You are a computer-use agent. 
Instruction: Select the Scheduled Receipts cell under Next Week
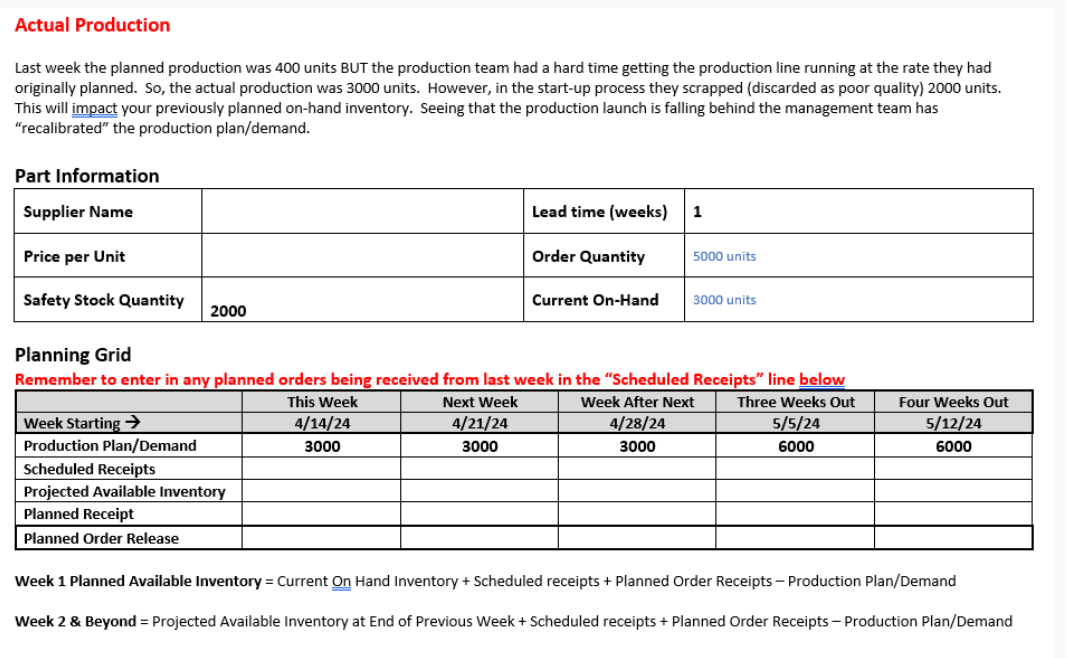pyautogui.click(x=480, y=468)
